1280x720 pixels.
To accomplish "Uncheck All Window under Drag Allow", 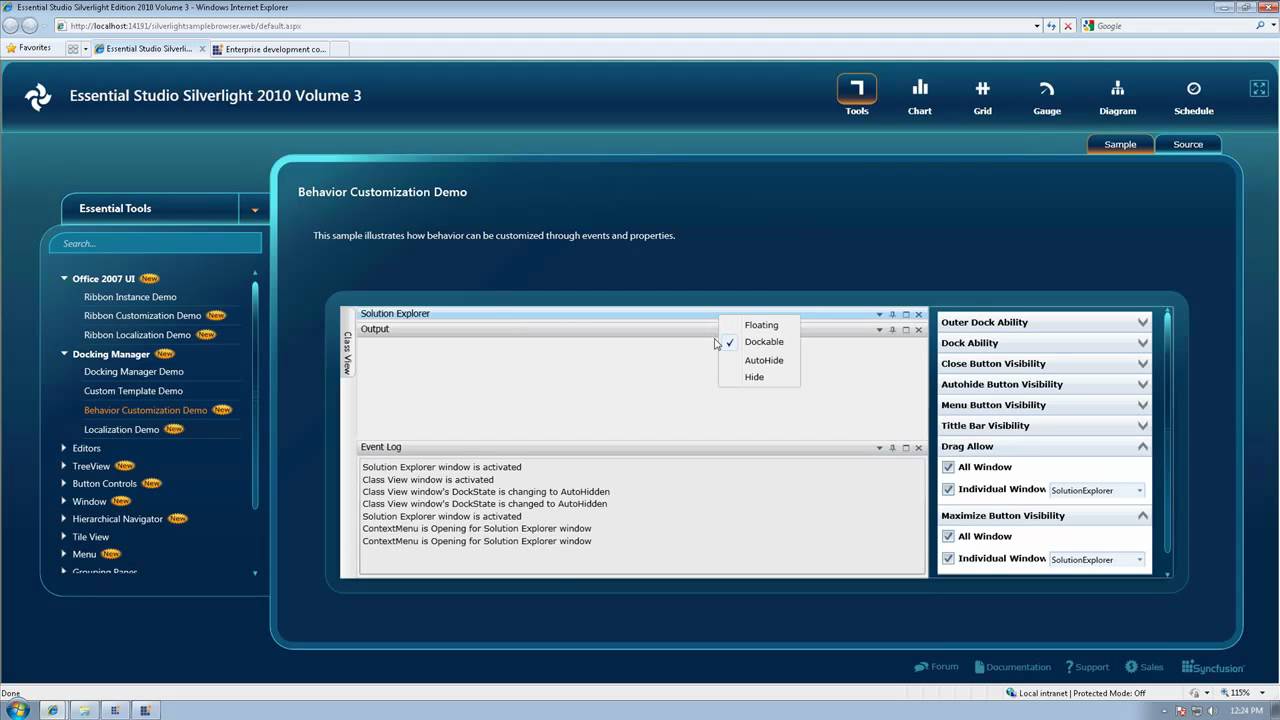I will [948, 467].
